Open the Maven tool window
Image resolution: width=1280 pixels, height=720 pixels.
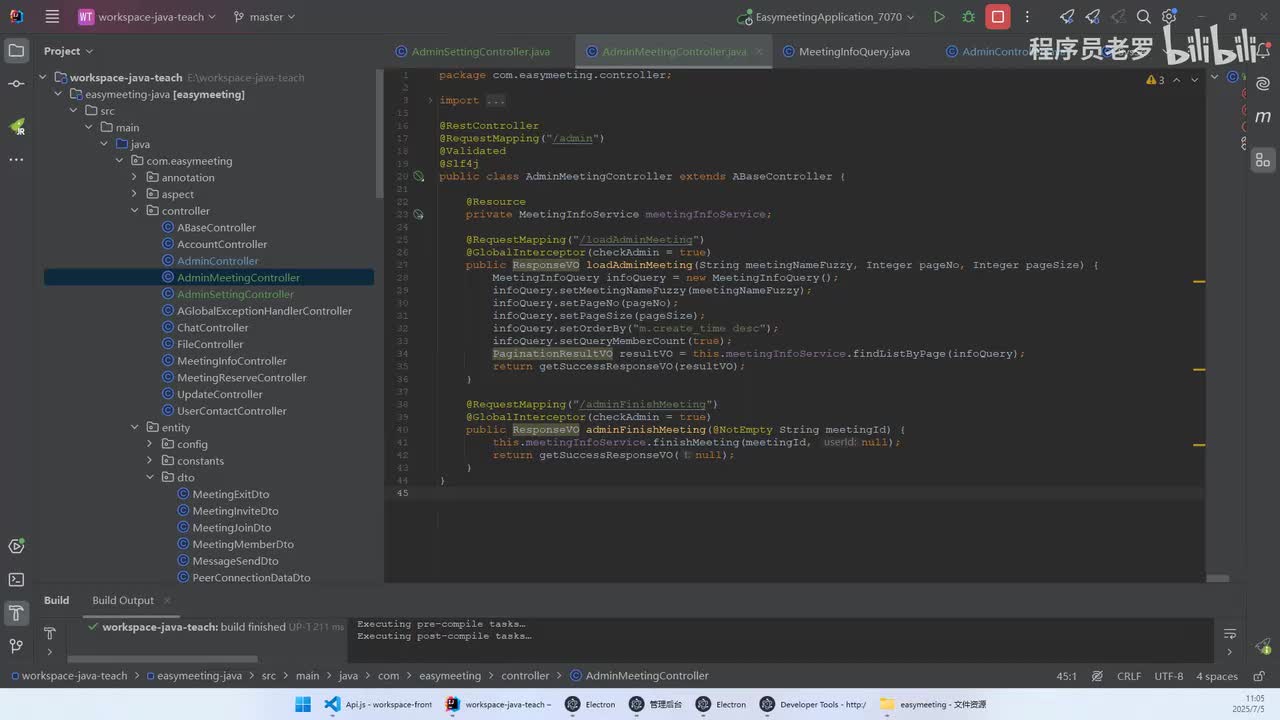1263,117
